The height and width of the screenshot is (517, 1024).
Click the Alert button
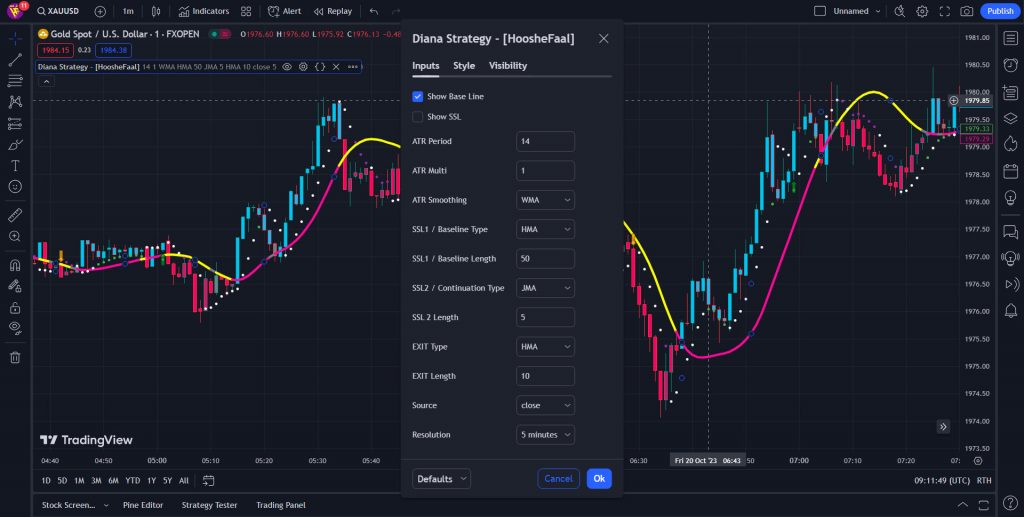click(x=284, y=11)
